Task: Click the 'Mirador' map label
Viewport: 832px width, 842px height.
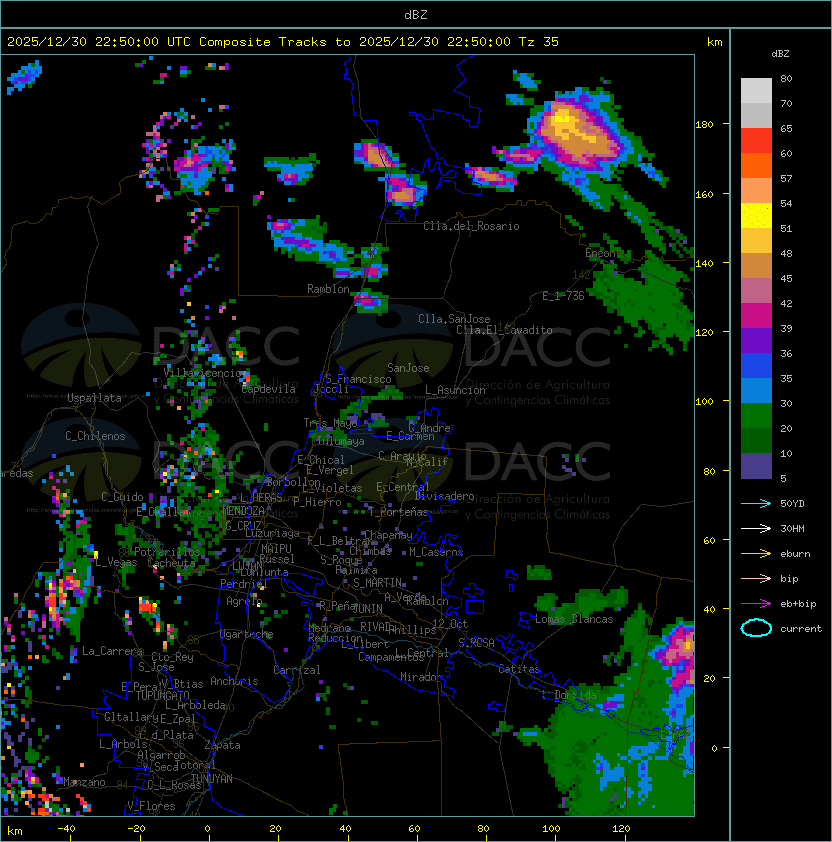Action: [x=422, y=677]
